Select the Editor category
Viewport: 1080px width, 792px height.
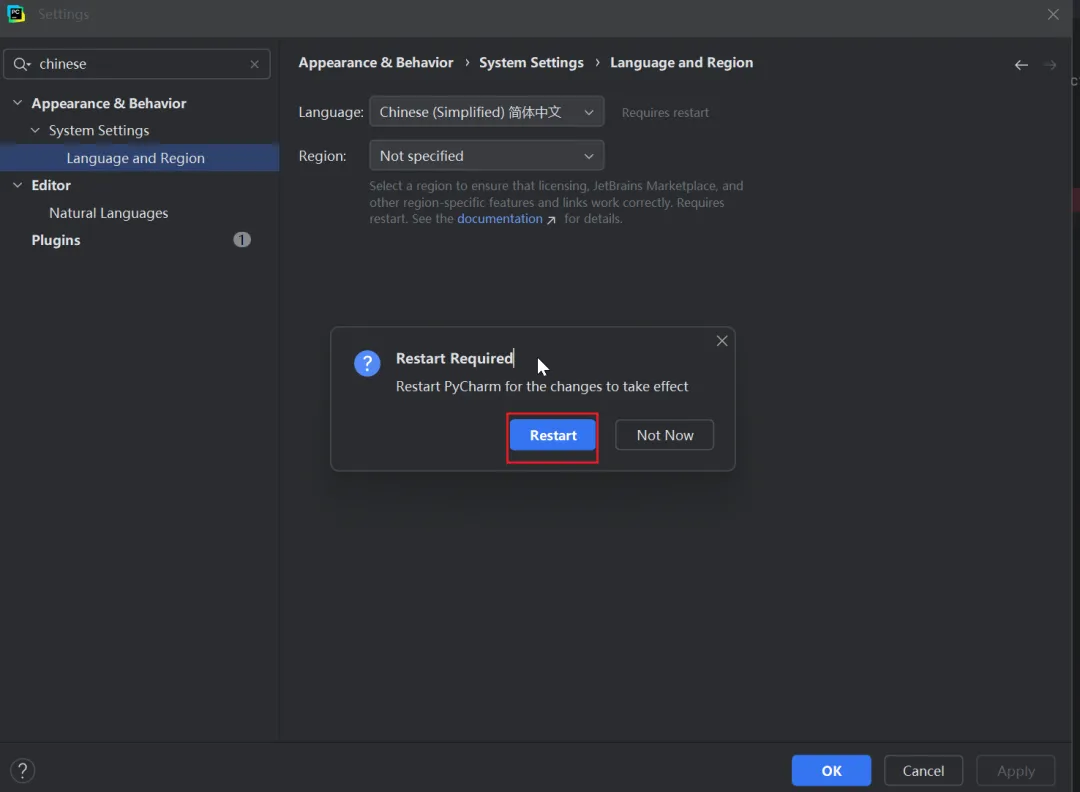pyautogui.click(x=51, y=185)
